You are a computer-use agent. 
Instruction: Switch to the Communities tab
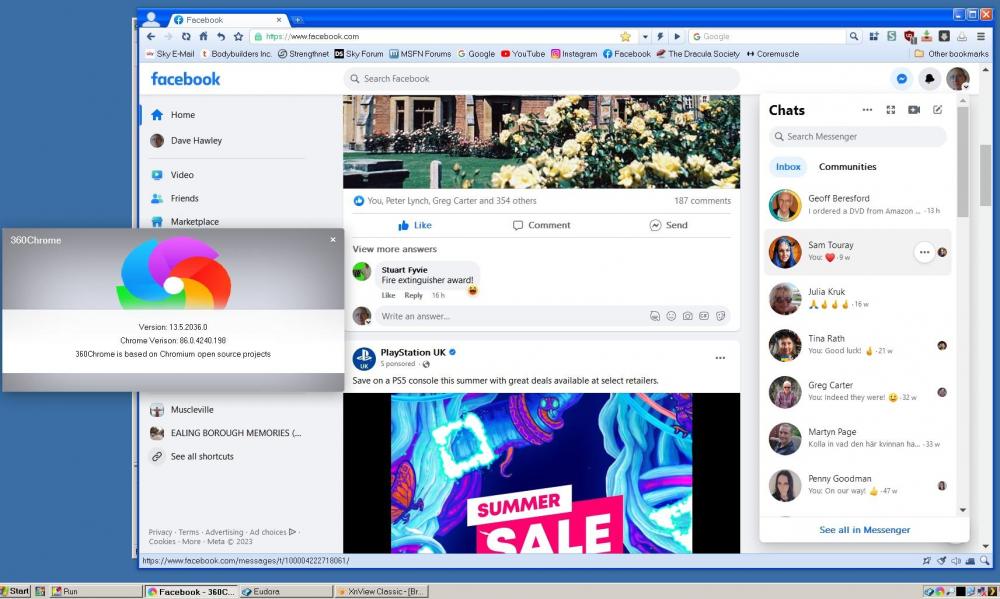(847, 167)
